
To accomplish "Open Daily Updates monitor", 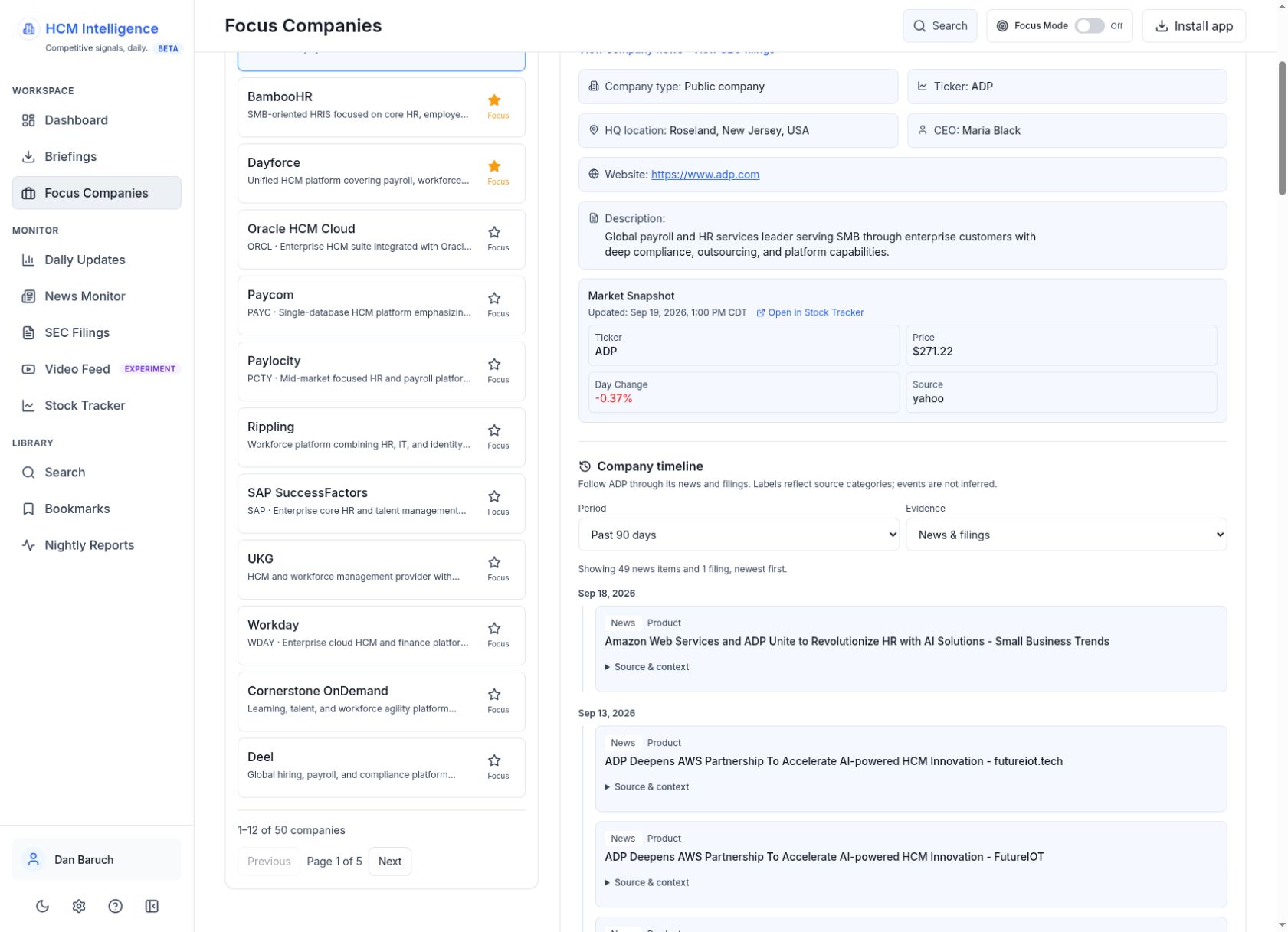I will tap(97, 260).
